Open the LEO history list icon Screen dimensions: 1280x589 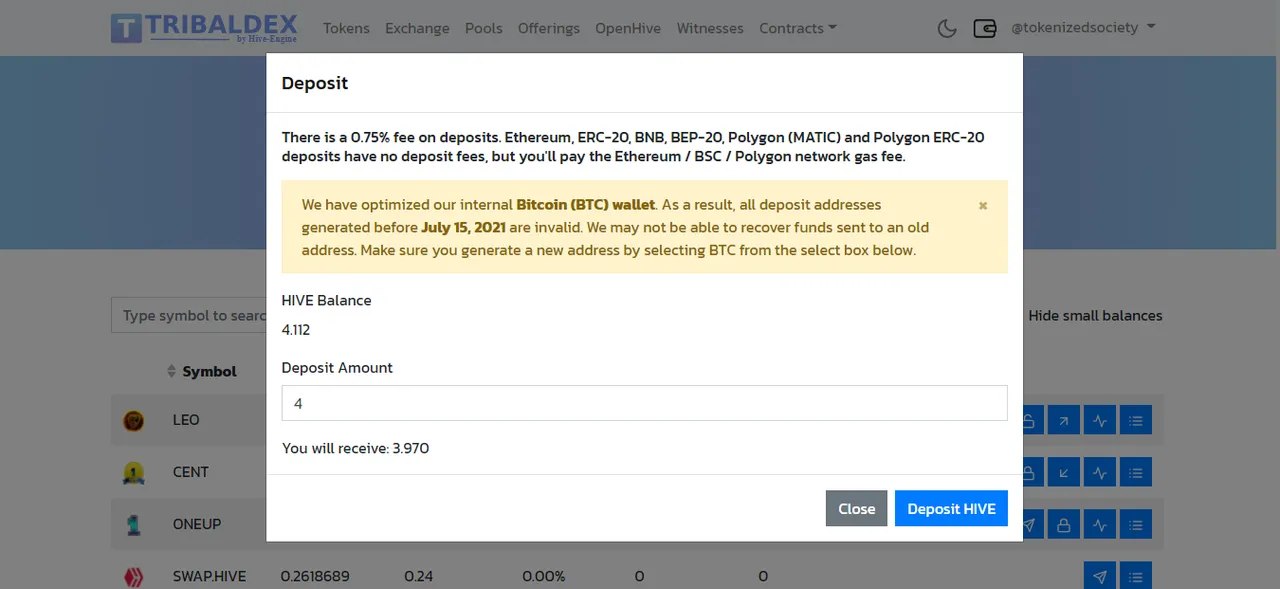(1136, 420)
